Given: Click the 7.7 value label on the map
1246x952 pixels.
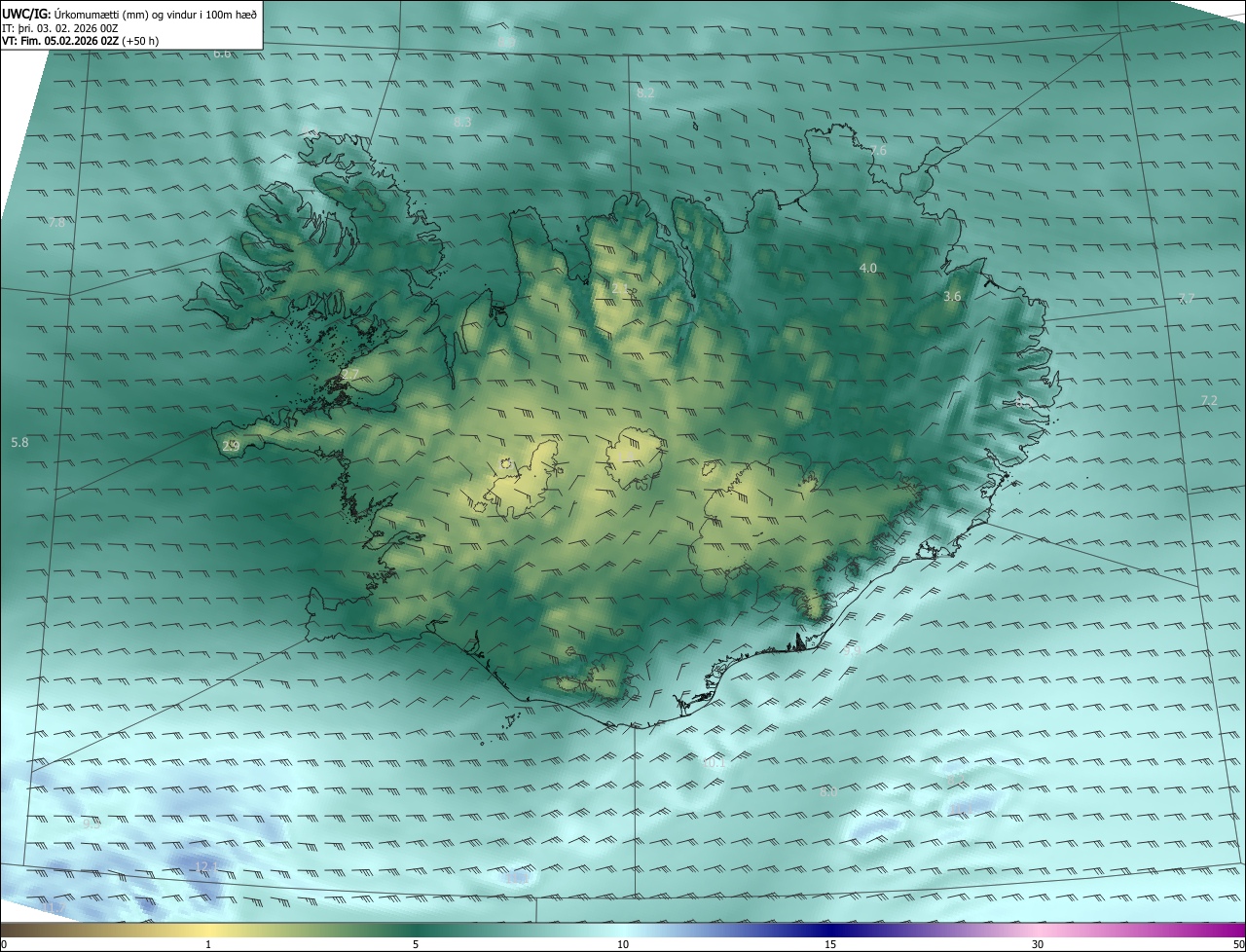Looking at the screenshot, I should pos(1186,299).
